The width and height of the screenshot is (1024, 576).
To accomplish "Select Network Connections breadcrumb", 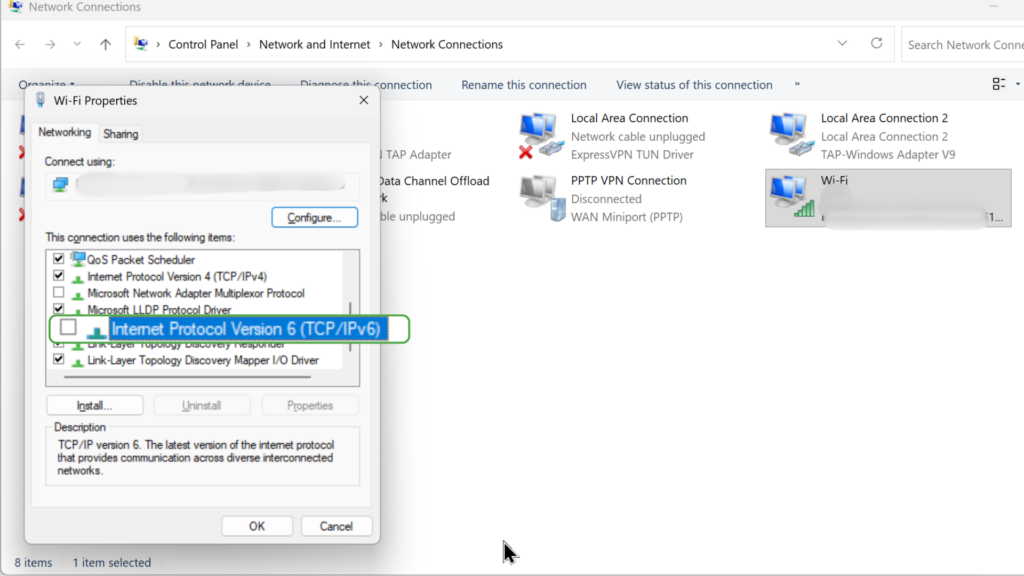I will point(447,44).
